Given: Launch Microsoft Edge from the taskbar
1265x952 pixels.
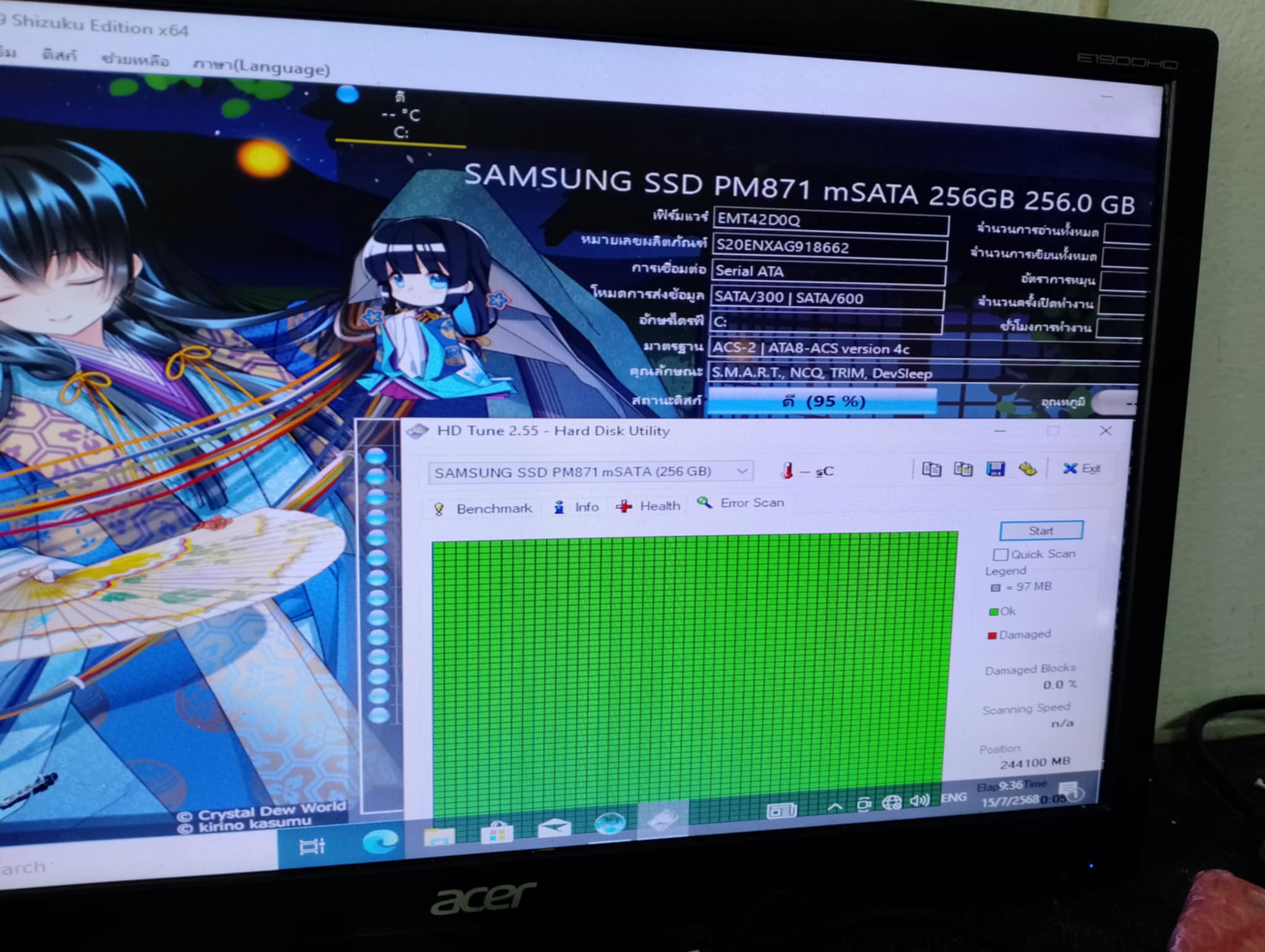Looking at the screenshot, I should coord(380,842).
